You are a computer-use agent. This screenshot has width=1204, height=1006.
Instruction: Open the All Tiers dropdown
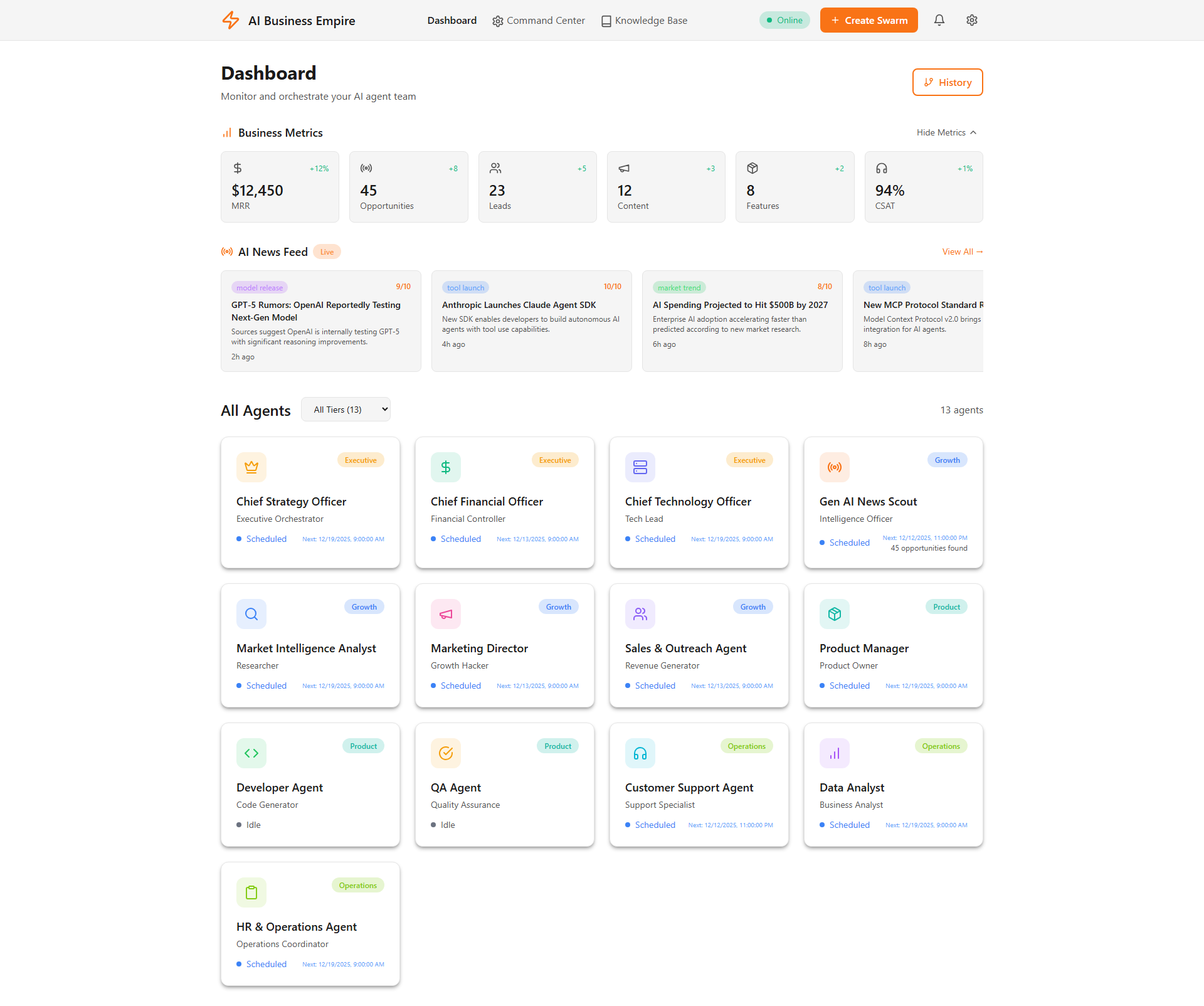pyautogui.click(x=346, y=410)
